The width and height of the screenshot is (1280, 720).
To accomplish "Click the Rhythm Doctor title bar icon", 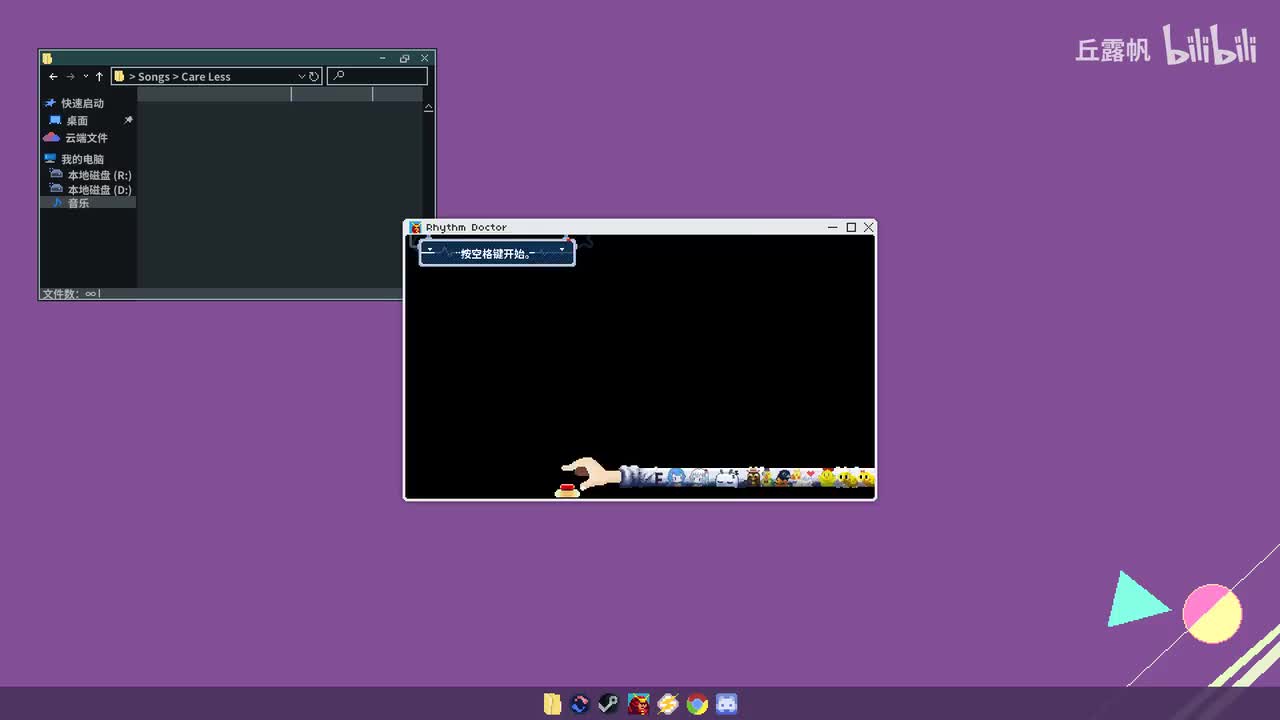I will click(x=416, y=227).
